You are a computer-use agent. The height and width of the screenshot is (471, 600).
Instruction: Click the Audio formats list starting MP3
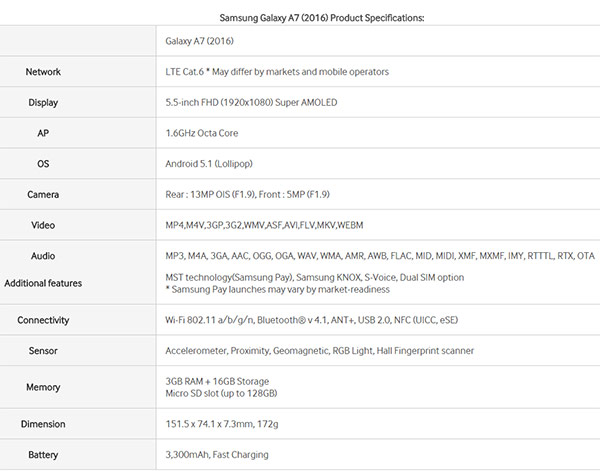click(380, 256)
